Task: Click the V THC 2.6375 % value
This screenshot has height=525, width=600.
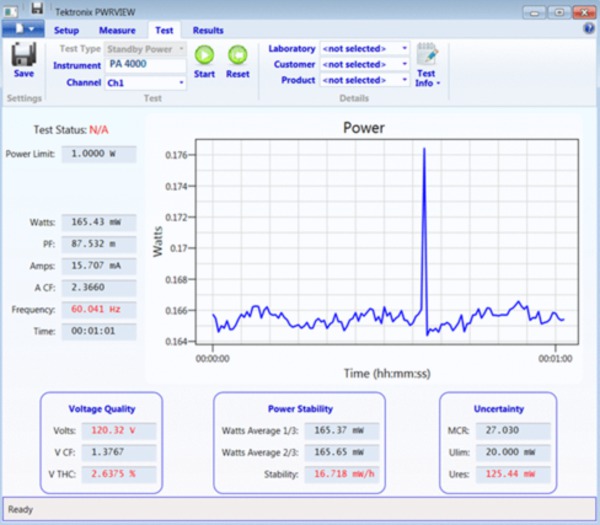Action: click(119, 474)
